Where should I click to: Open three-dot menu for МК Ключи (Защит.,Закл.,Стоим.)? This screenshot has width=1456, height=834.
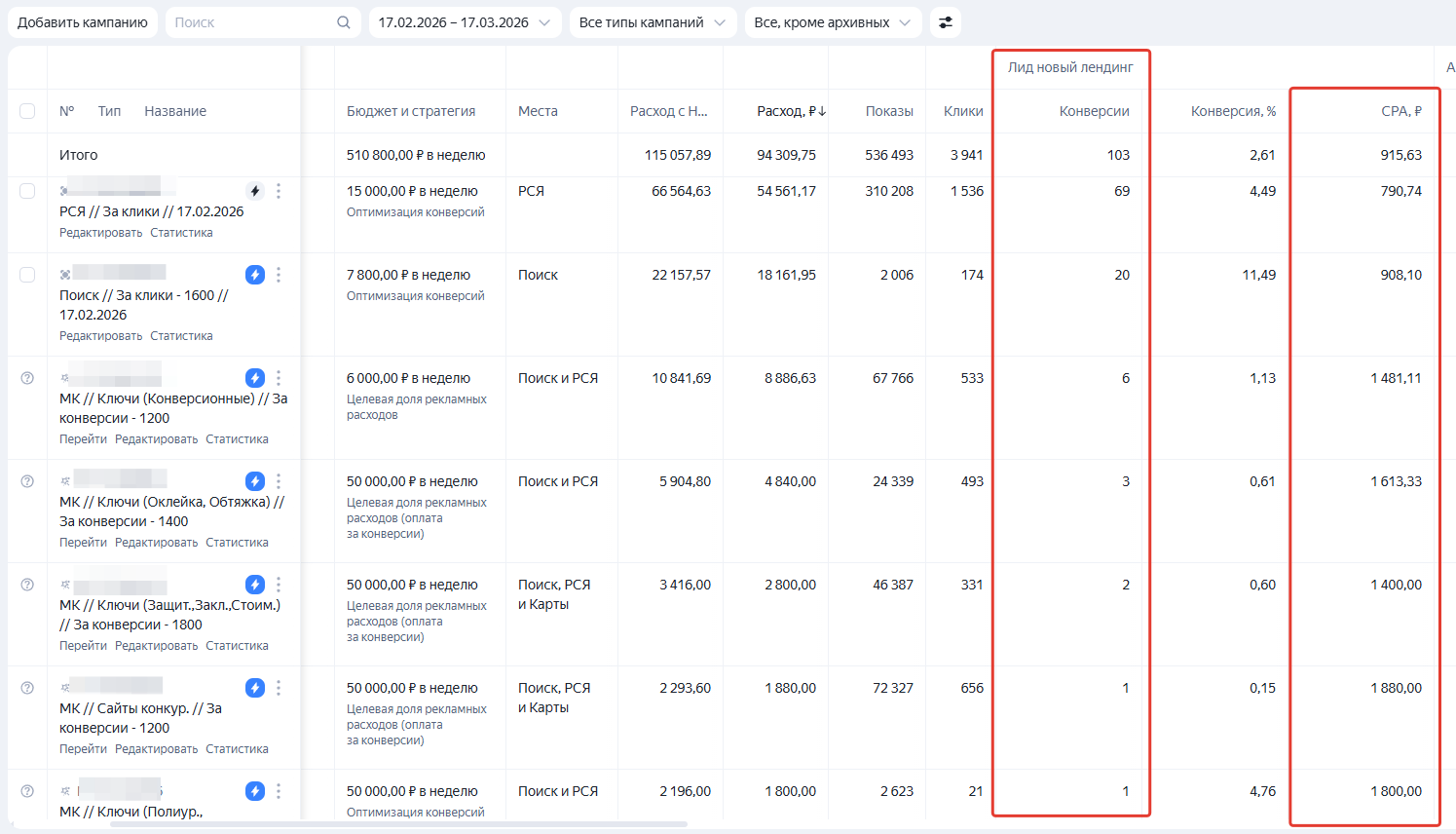279,585
